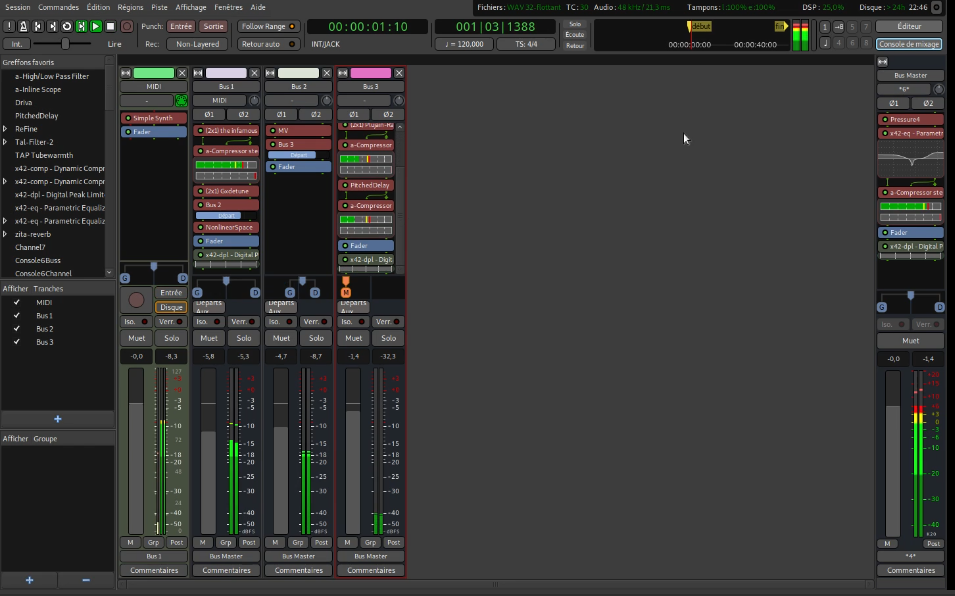This screenshot has height=596, width=955.
Task: Click the Bus Master gain fader
Action: pyautogui.click(x=893, y=450)
